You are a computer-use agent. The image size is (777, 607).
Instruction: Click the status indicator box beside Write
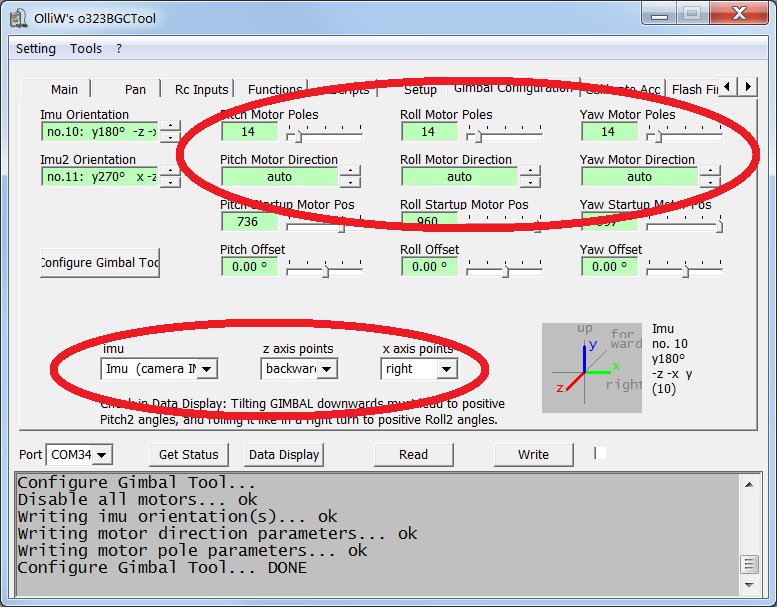599,453
